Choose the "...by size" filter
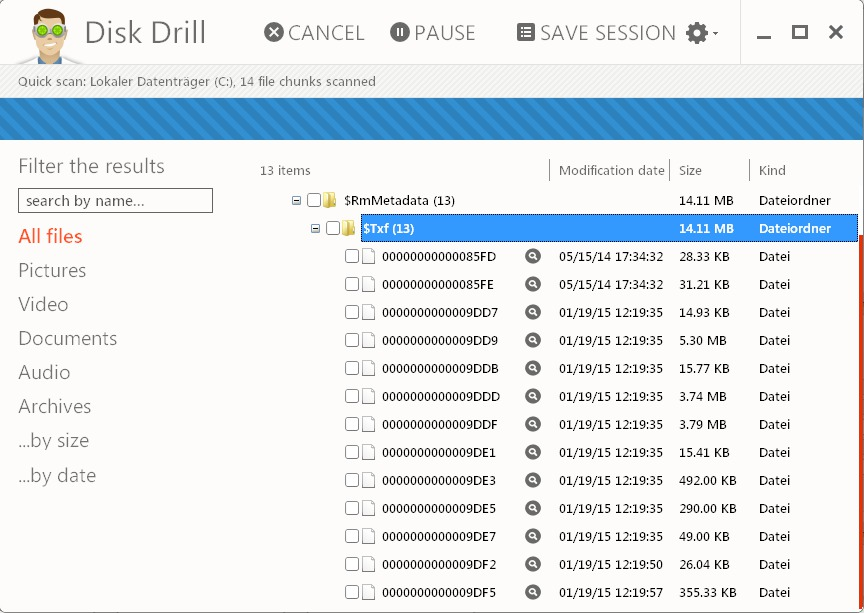864x613 pixels. (x=53, y=440)
